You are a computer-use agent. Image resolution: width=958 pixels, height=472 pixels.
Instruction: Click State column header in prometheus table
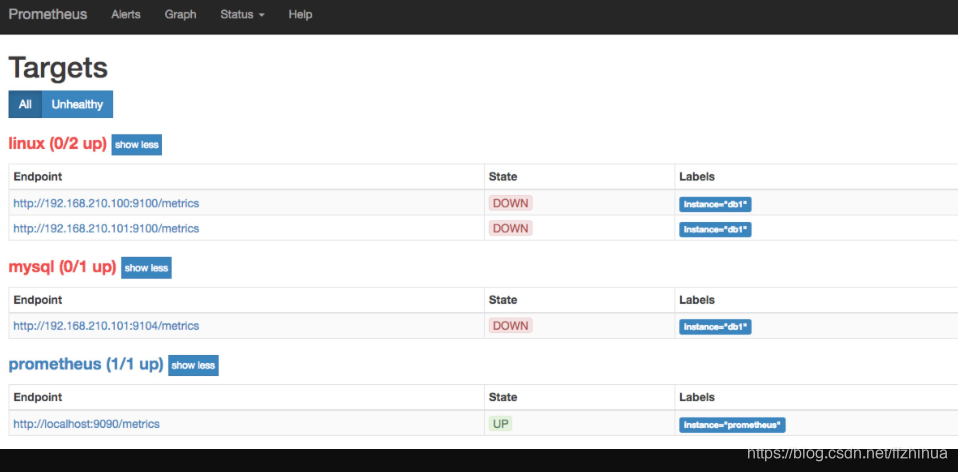[503, 397]
